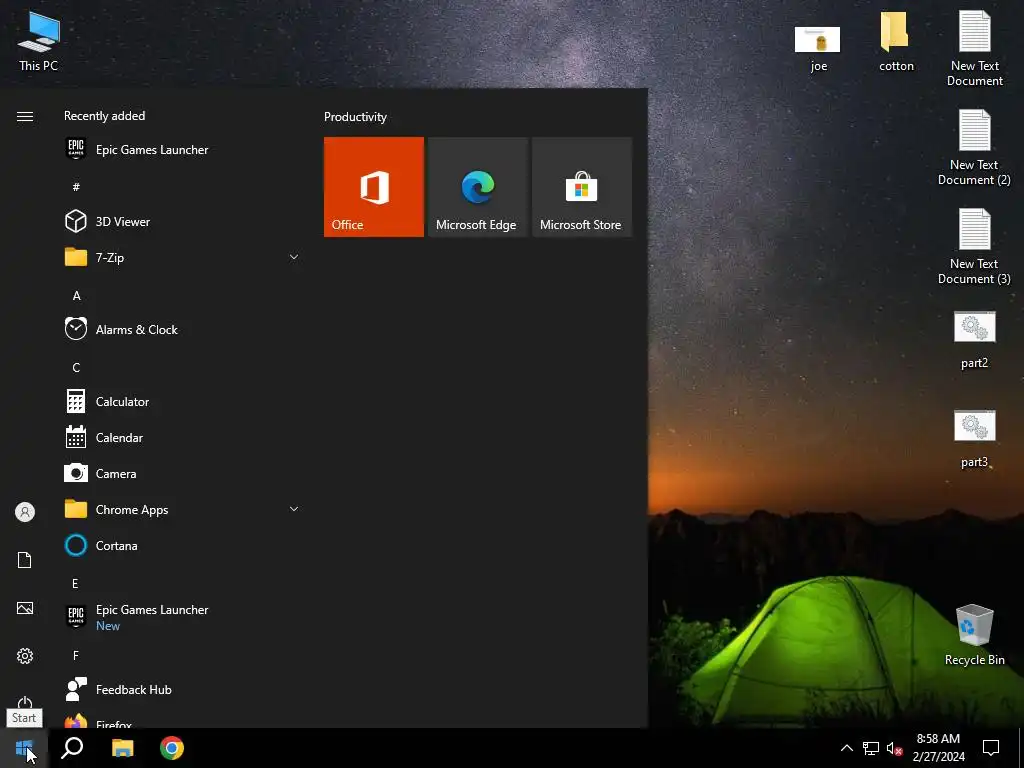Launch Google Chrome from the taskbar

pyautogui.click(x=172, y=748)
